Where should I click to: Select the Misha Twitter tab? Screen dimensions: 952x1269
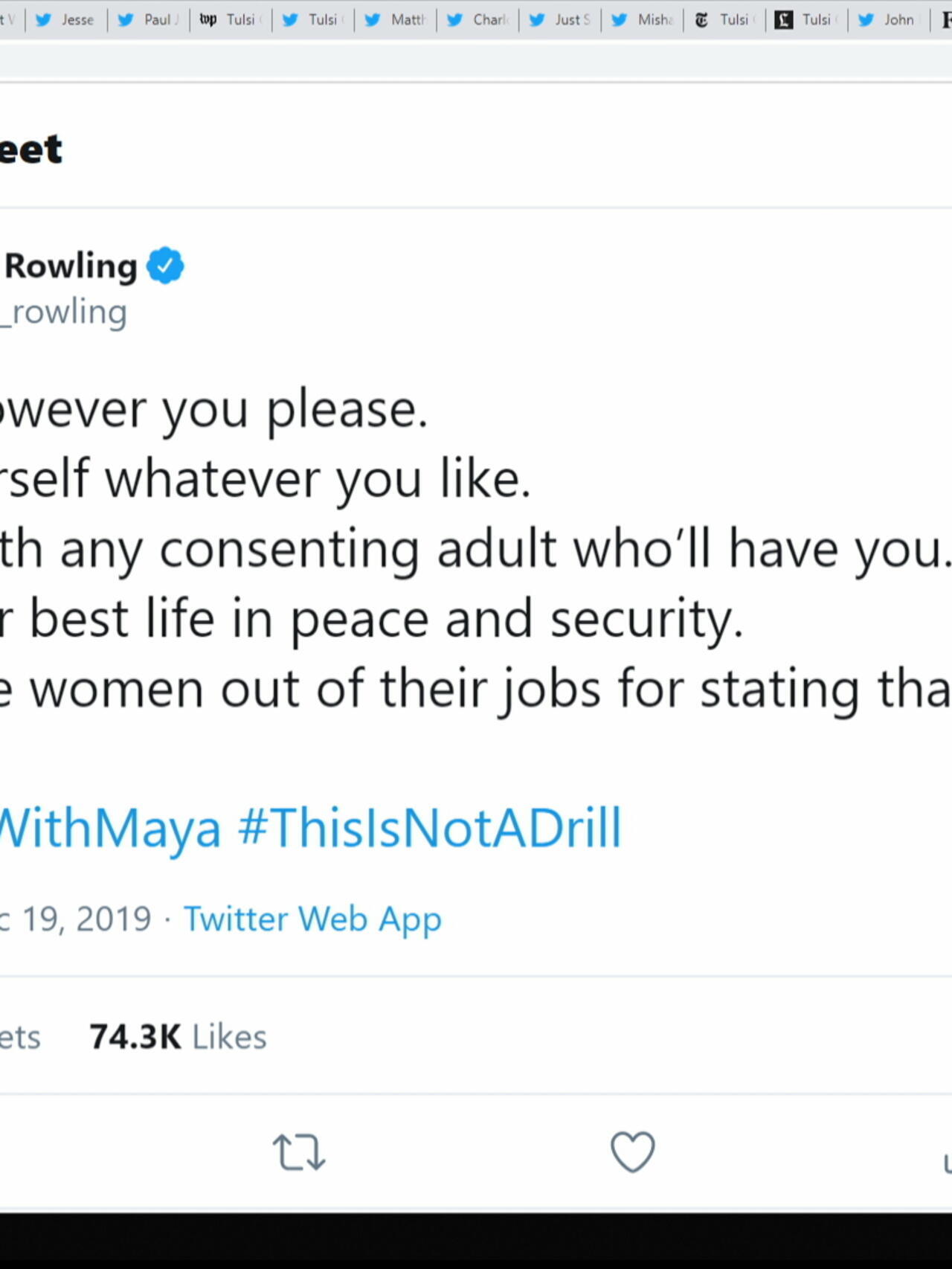click(x=642, y=20)
